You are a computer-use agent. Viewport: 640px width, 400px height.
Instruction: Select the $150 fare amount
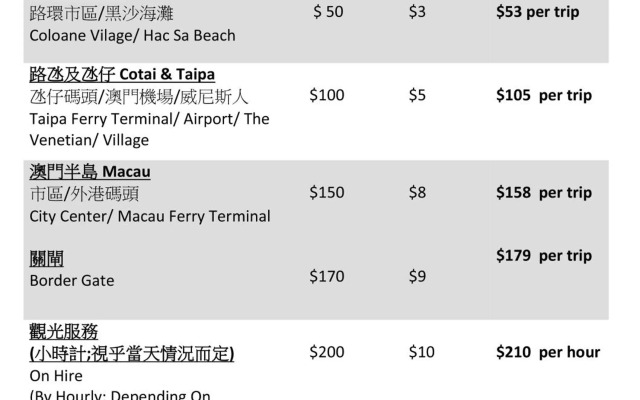[327, 192]
